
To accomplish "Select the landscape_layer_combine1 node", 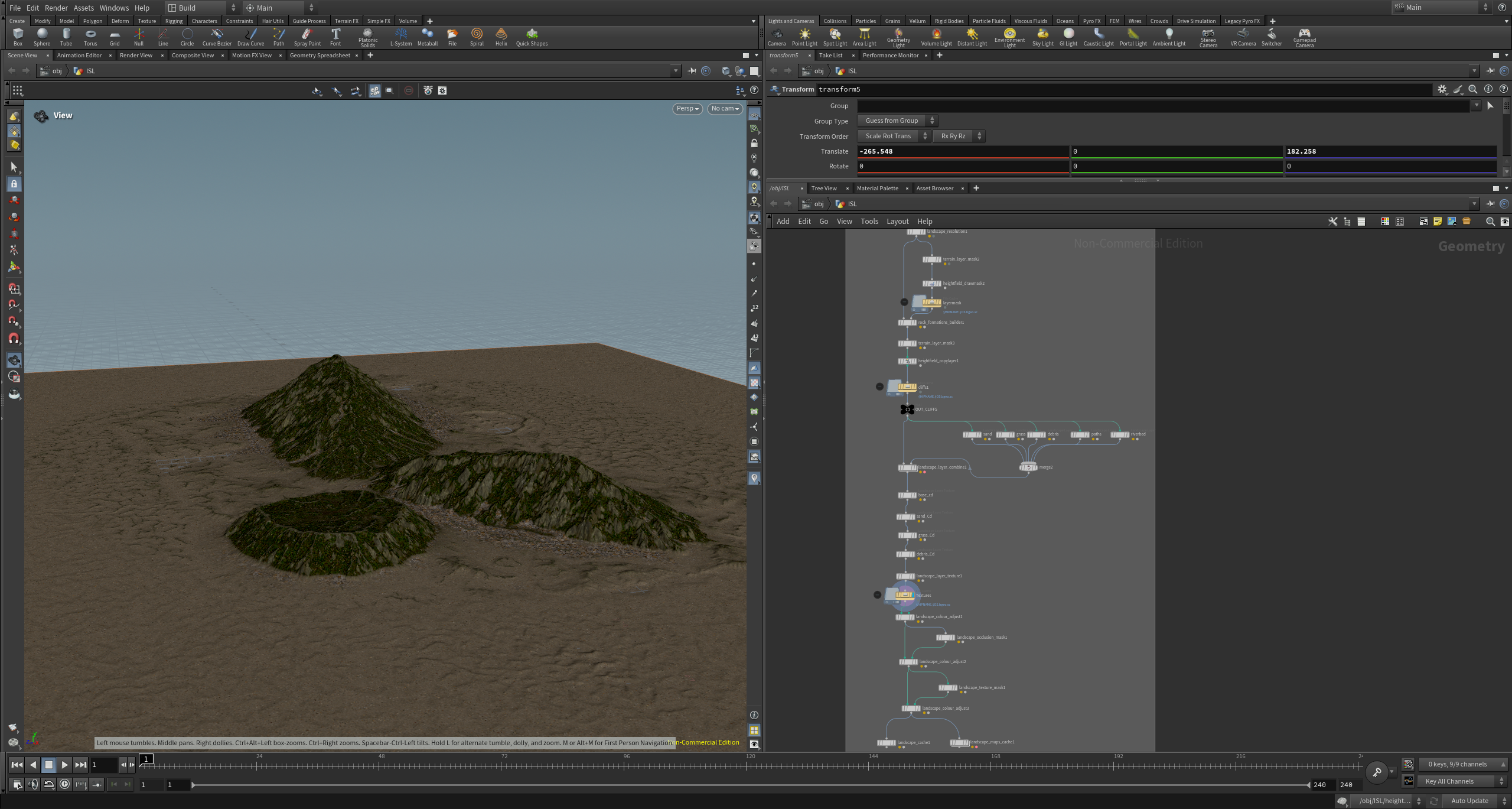I will [908, 467].
